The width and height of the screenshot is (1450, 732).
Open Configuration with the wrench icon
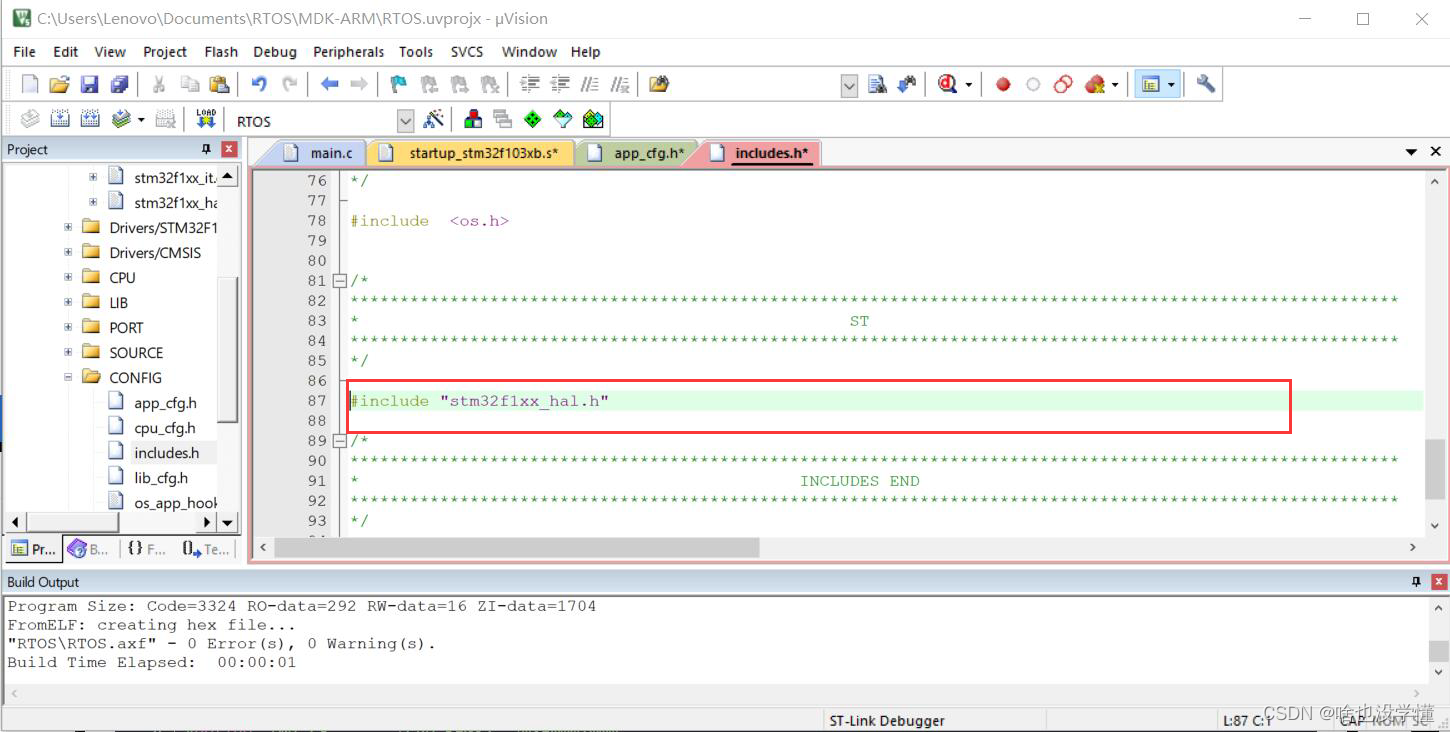pyautogui.click(x=1205, y=84)
